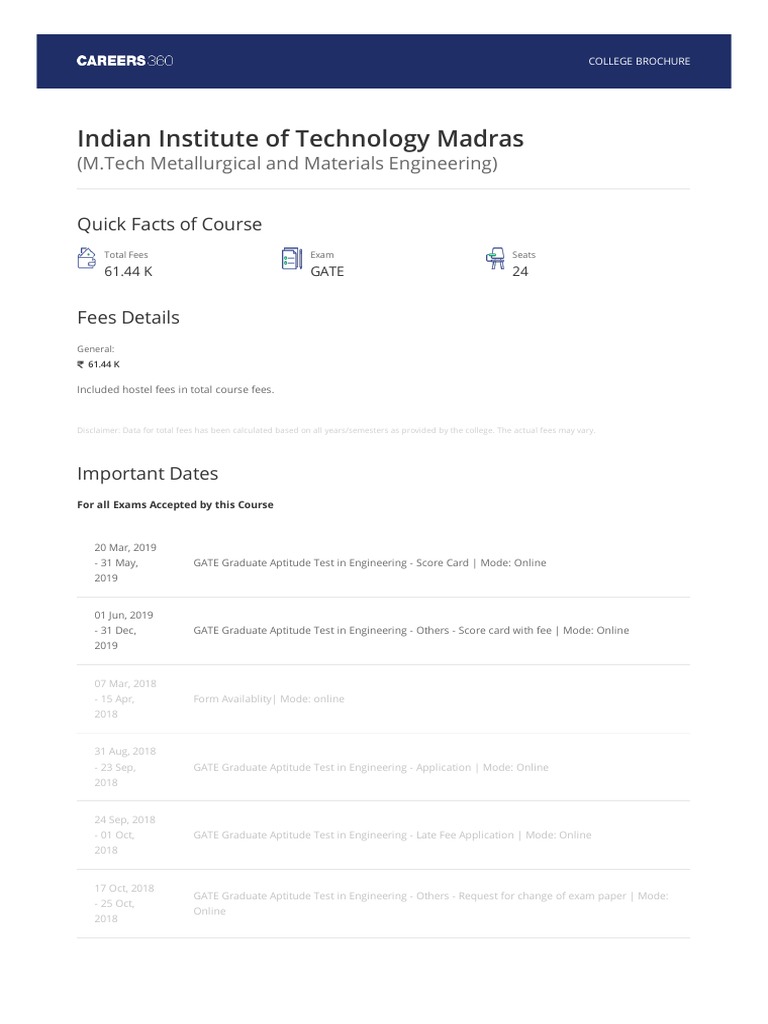Click the Quick Facts of Course heading

[x=169, y=224]
